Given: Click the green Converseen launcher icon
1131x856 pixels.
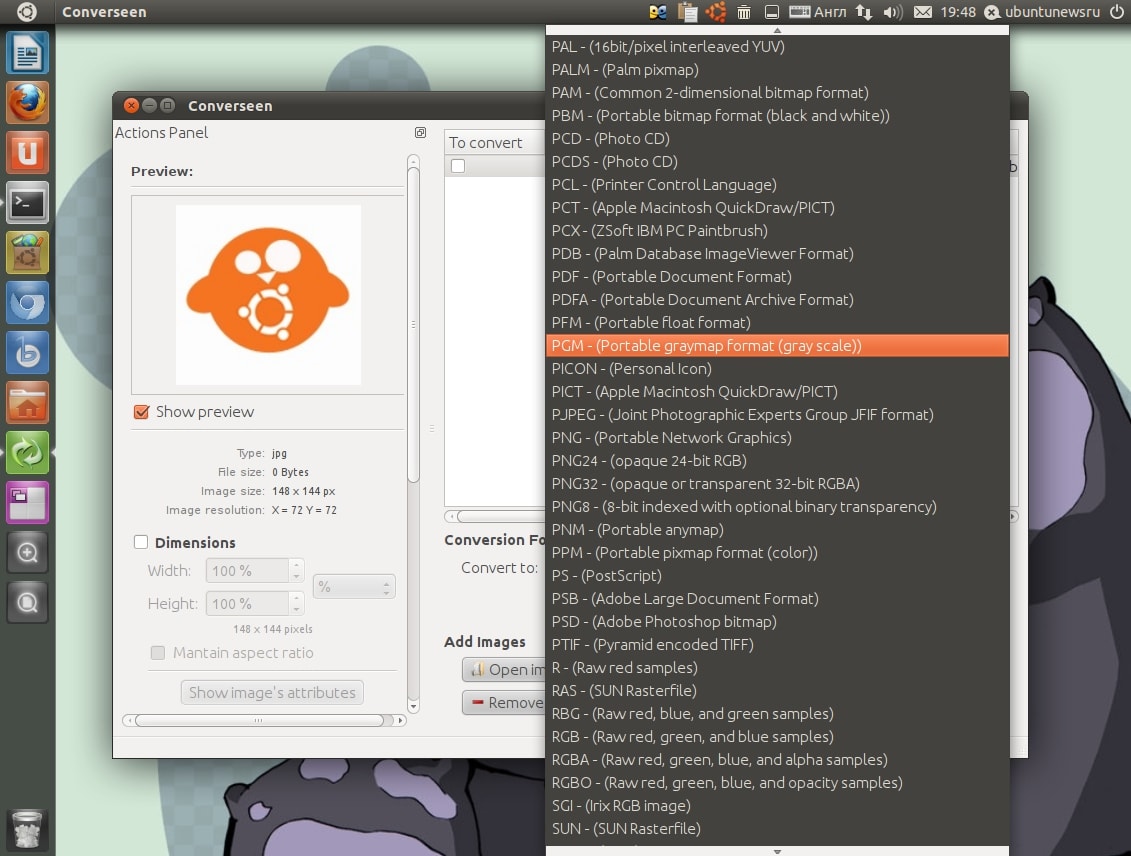Looking at the screenshot, I should click(x=27, y=453).
